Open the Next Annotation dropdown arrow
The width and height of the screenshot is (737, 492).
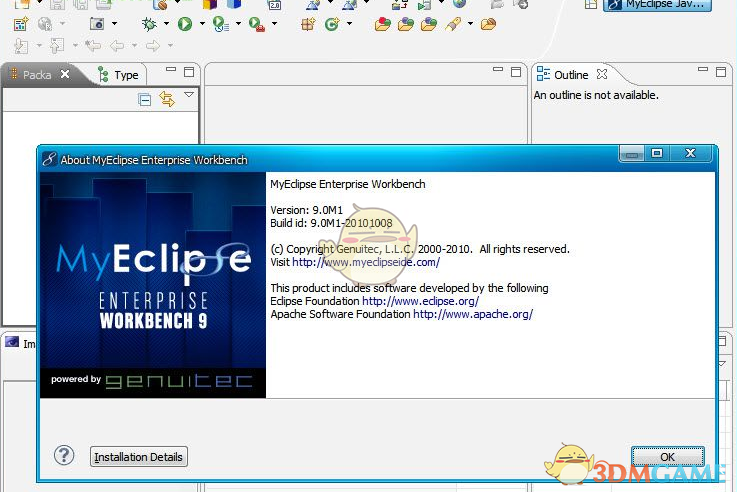(39, 46)
